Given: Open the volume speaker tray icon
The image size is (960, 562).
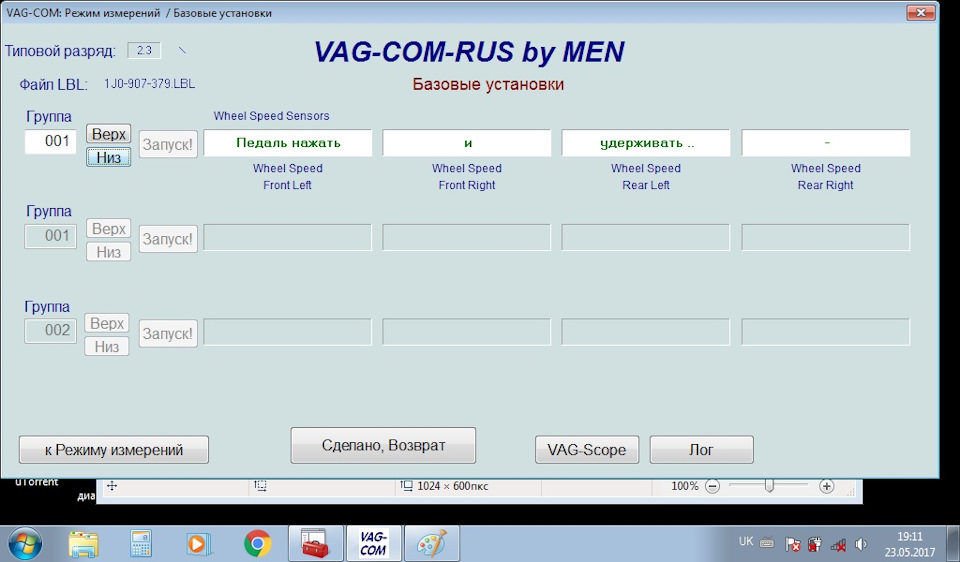Looking at the screenshot, I should [861, 544].
